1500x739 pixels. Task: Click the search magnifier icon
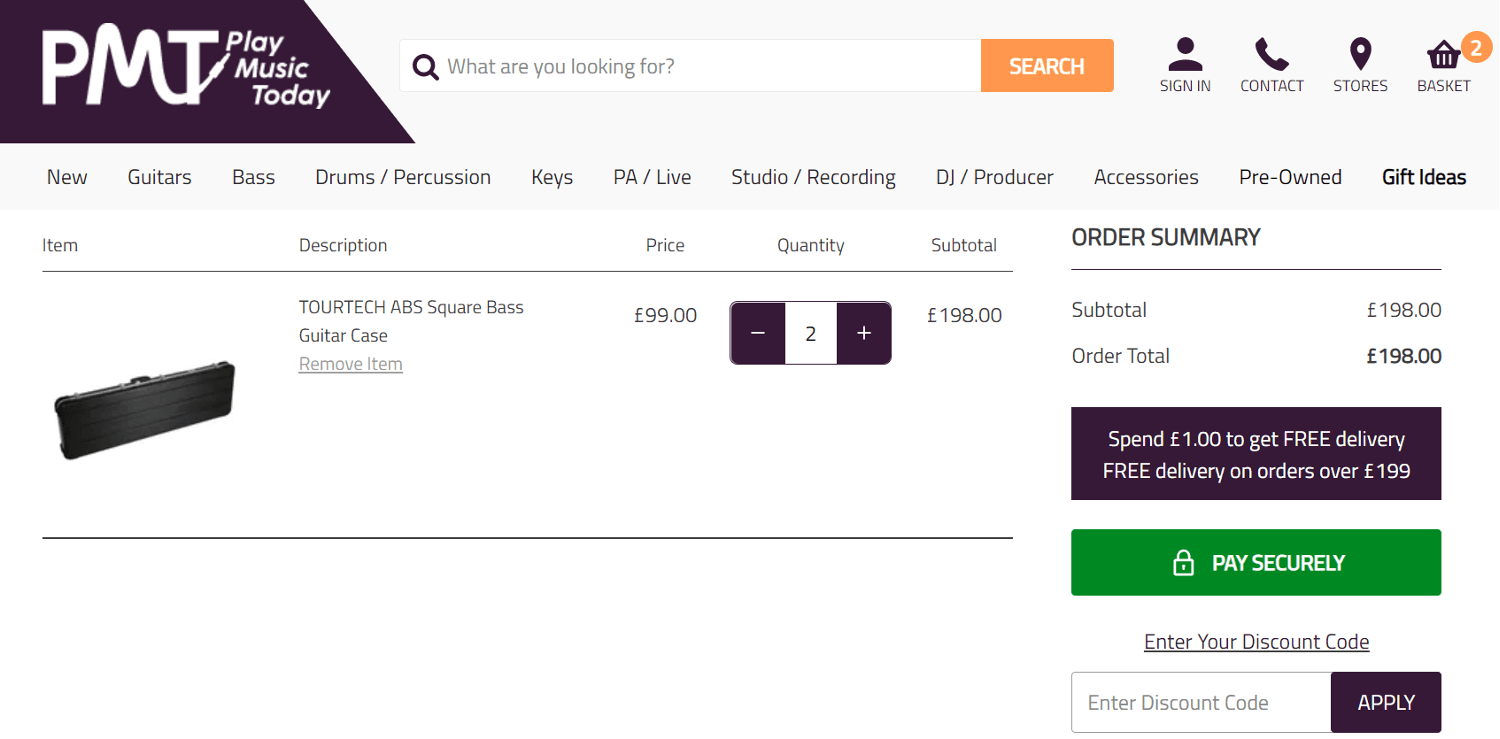pyautogui.click(x=425, y=65)
